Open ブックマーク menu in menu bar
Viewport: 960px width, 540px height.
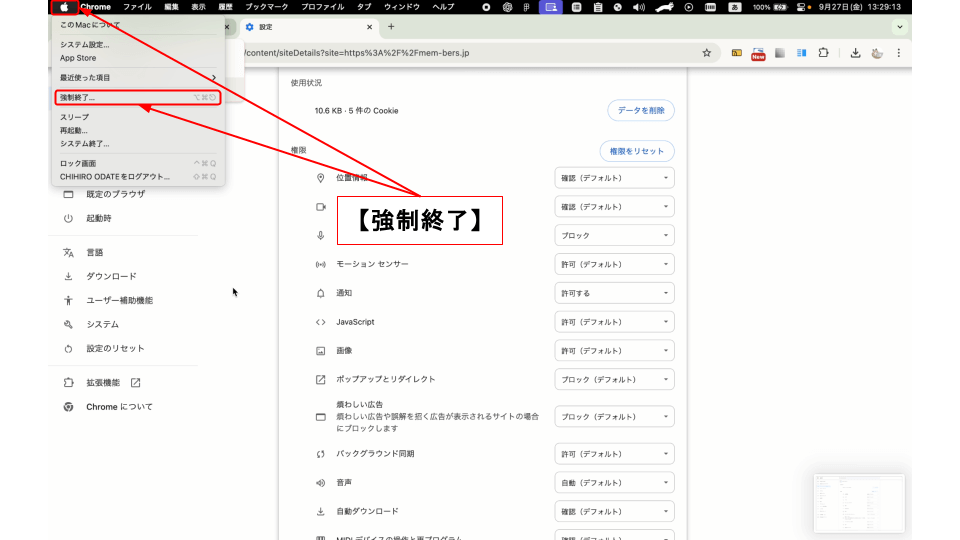266,7
